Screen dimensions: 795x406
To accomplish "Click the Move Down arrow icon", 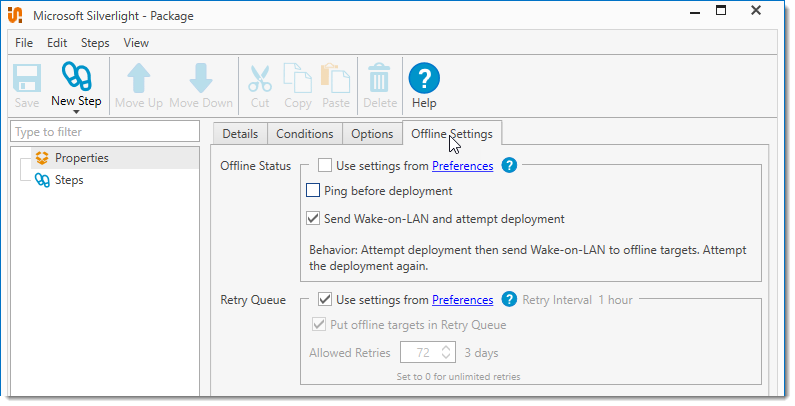I will (200, 79).
